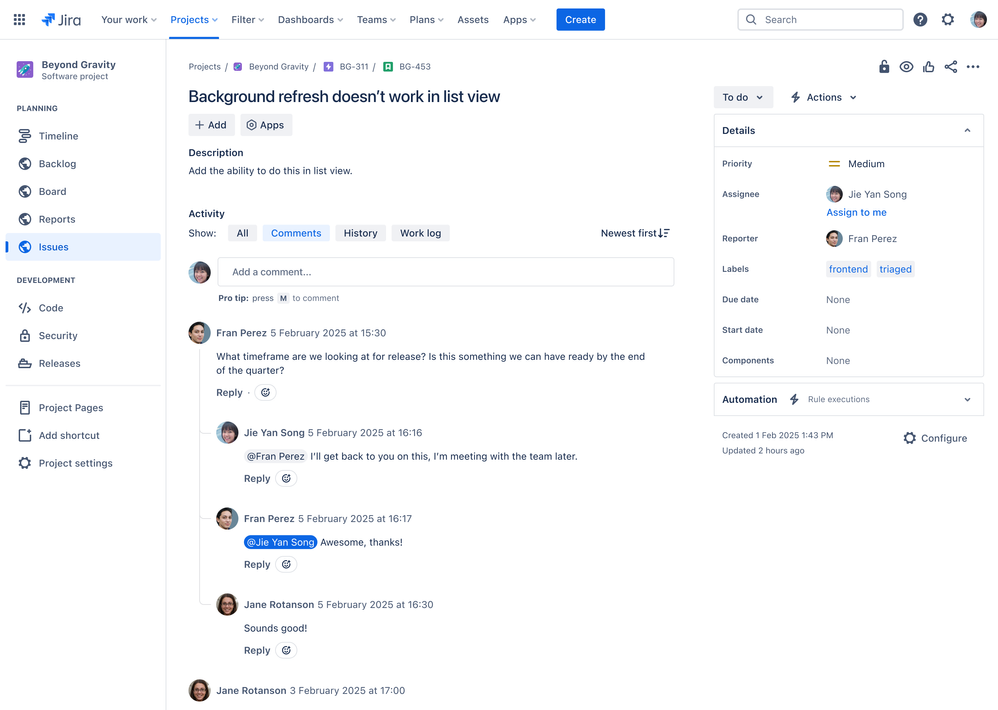Click the blue Create button
The image size is (998, 710).
pos(580,19)
